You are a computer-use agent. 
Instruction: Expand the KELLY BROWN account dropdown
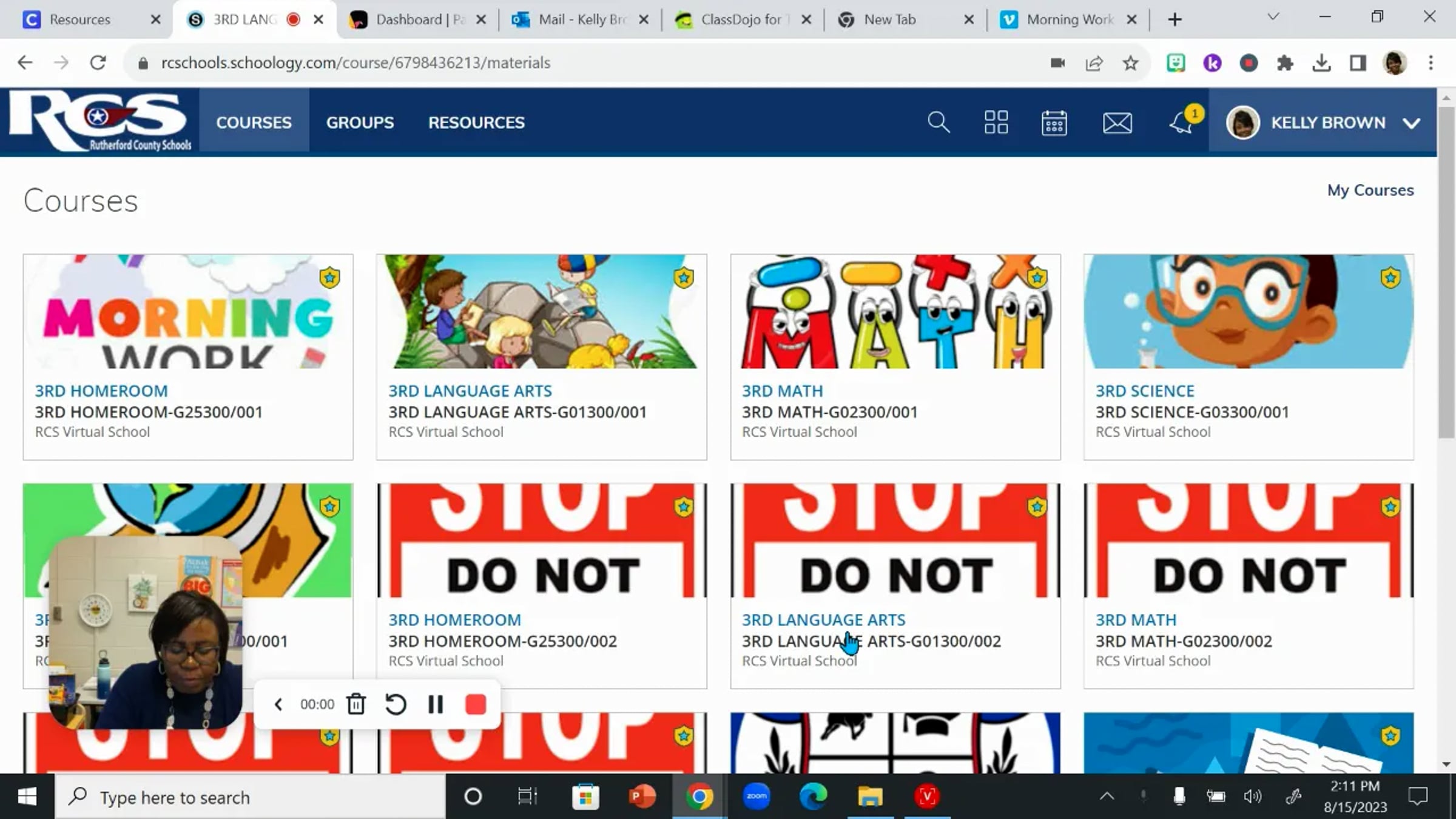tap(1411, 123)
